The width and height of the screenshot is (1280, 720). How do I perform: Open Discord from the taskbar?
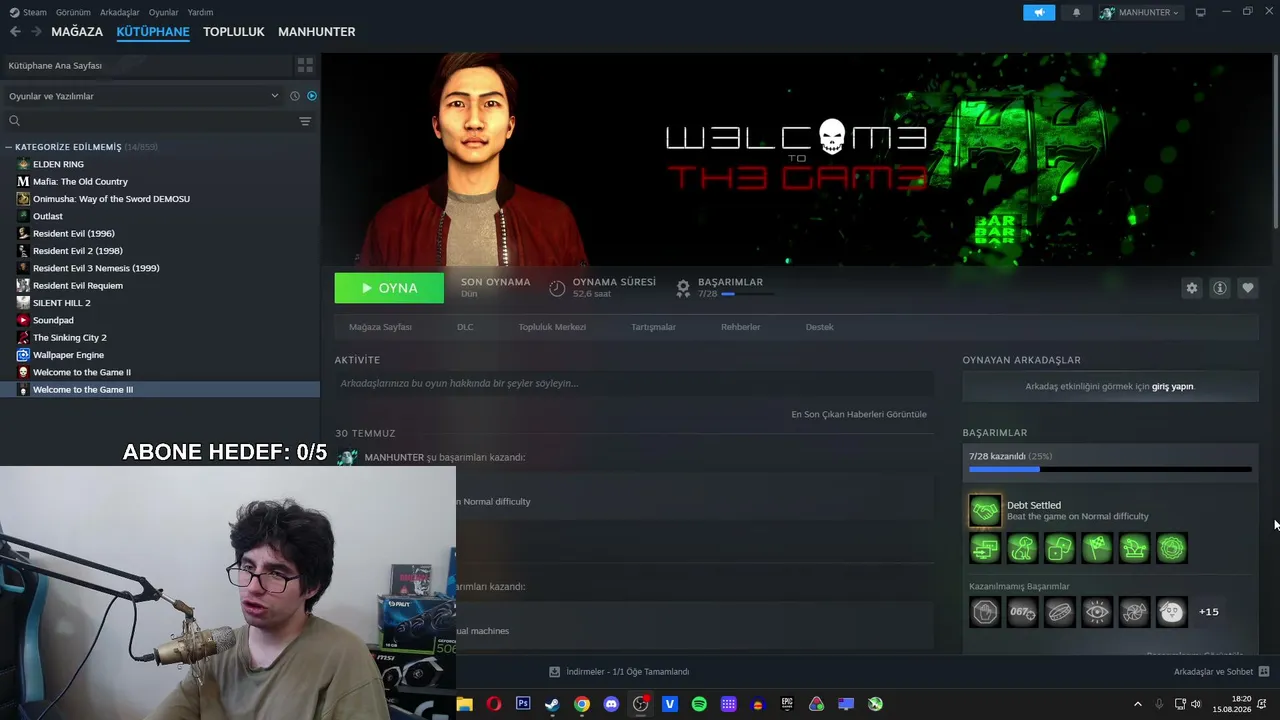tap(611, 704)
